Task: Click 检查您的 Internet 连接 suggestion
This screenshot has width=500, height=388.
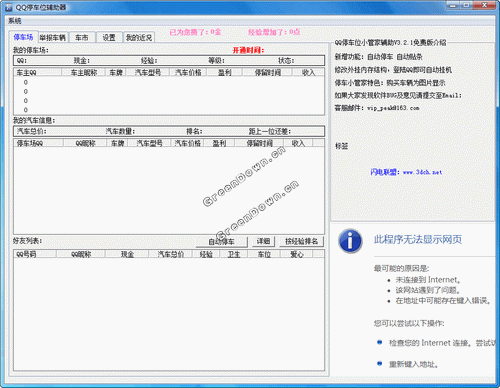Action: [442, 343]
